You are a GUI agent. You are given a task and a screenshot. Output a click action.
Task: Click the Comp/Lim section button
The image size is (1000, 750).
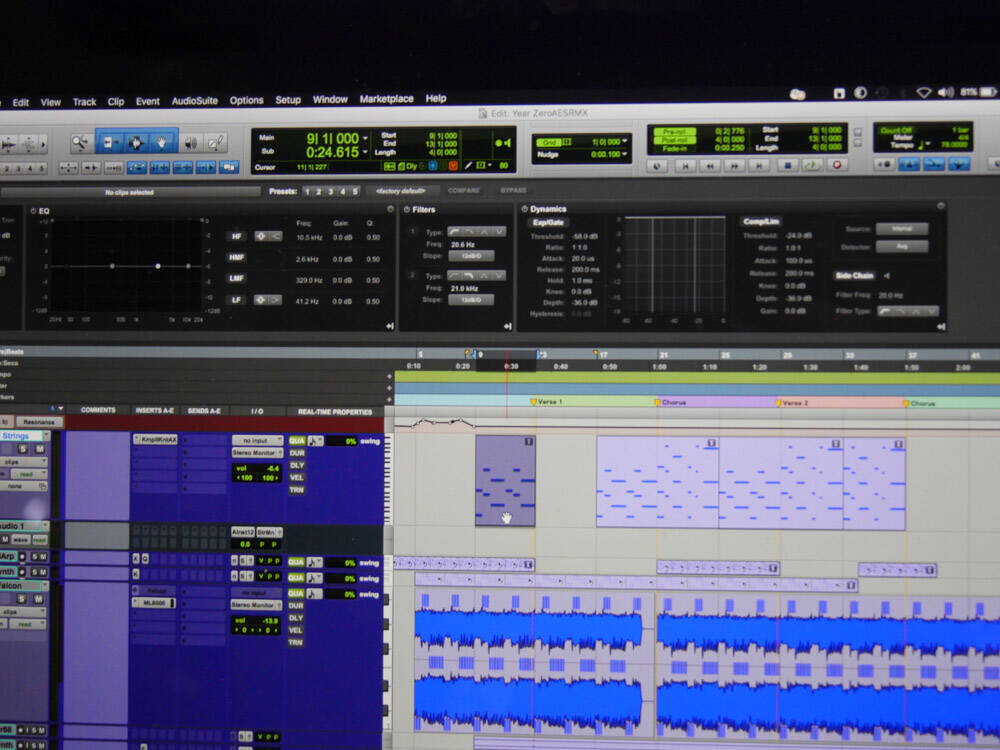[761, 221]
